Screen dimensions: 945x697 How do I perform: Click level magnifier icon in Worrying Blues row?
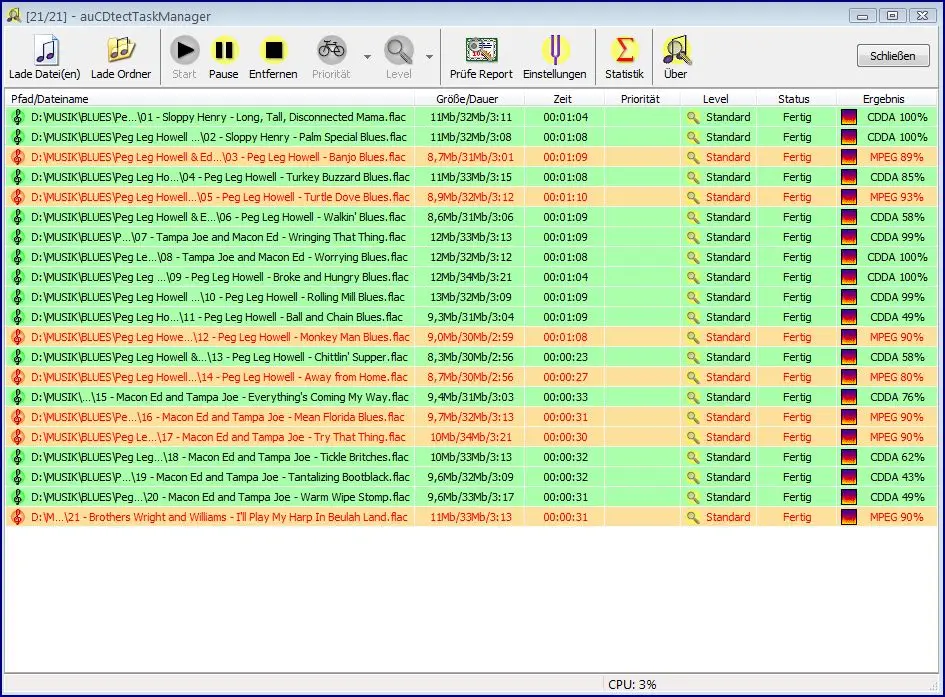tap(693, 257)
